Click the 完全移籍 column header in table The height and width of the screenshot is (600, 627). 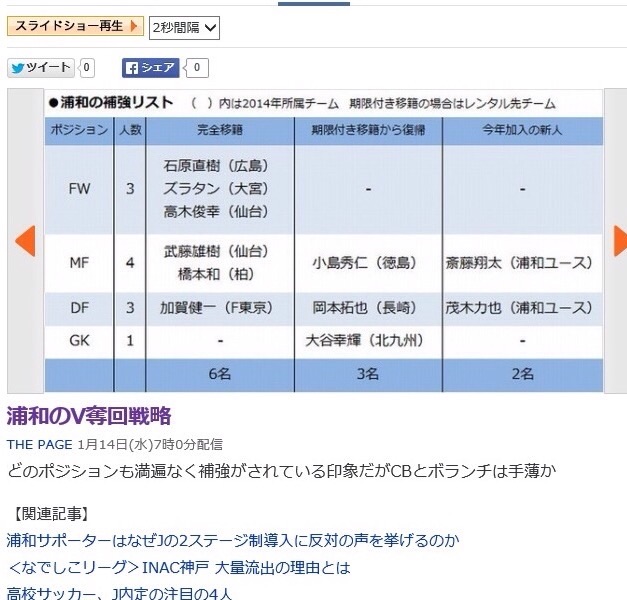click(x=221, y=131)
